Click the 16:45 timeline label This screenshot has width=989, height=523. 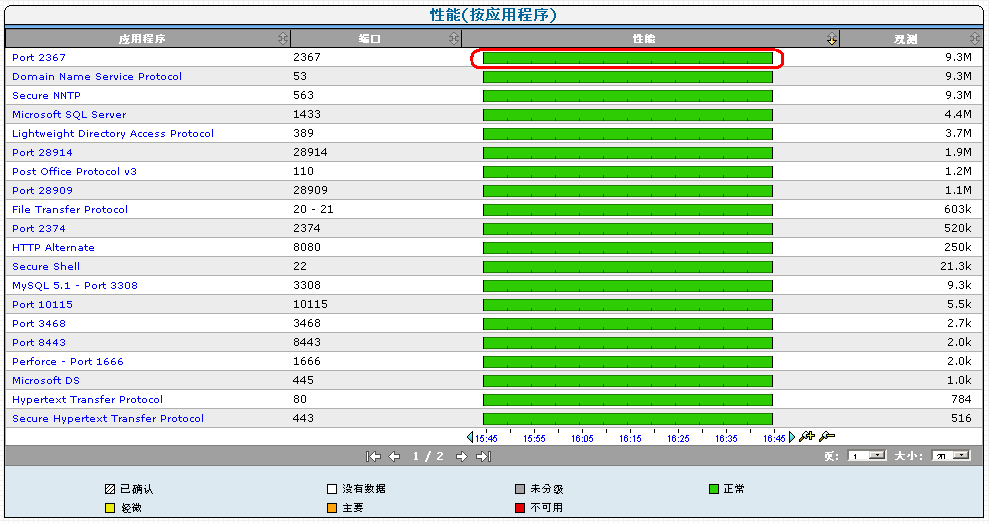tap(774, 438)
